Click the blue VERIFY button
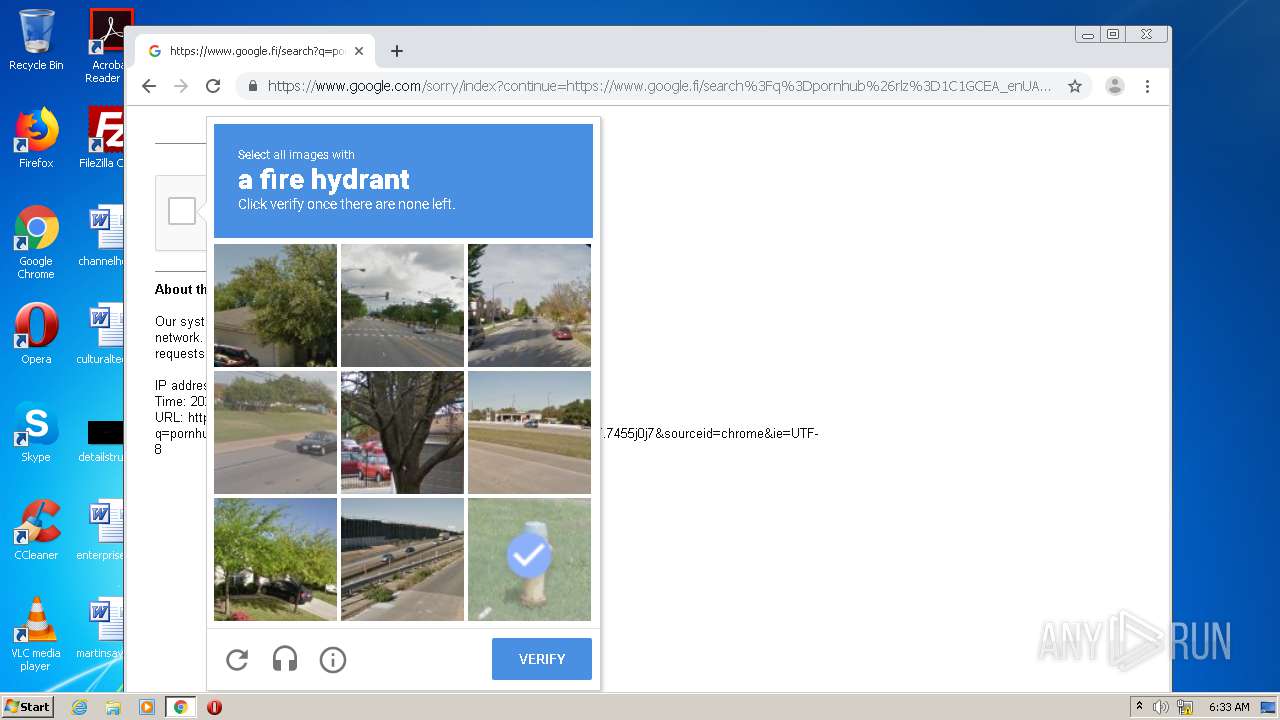 [x=542, y=659]
